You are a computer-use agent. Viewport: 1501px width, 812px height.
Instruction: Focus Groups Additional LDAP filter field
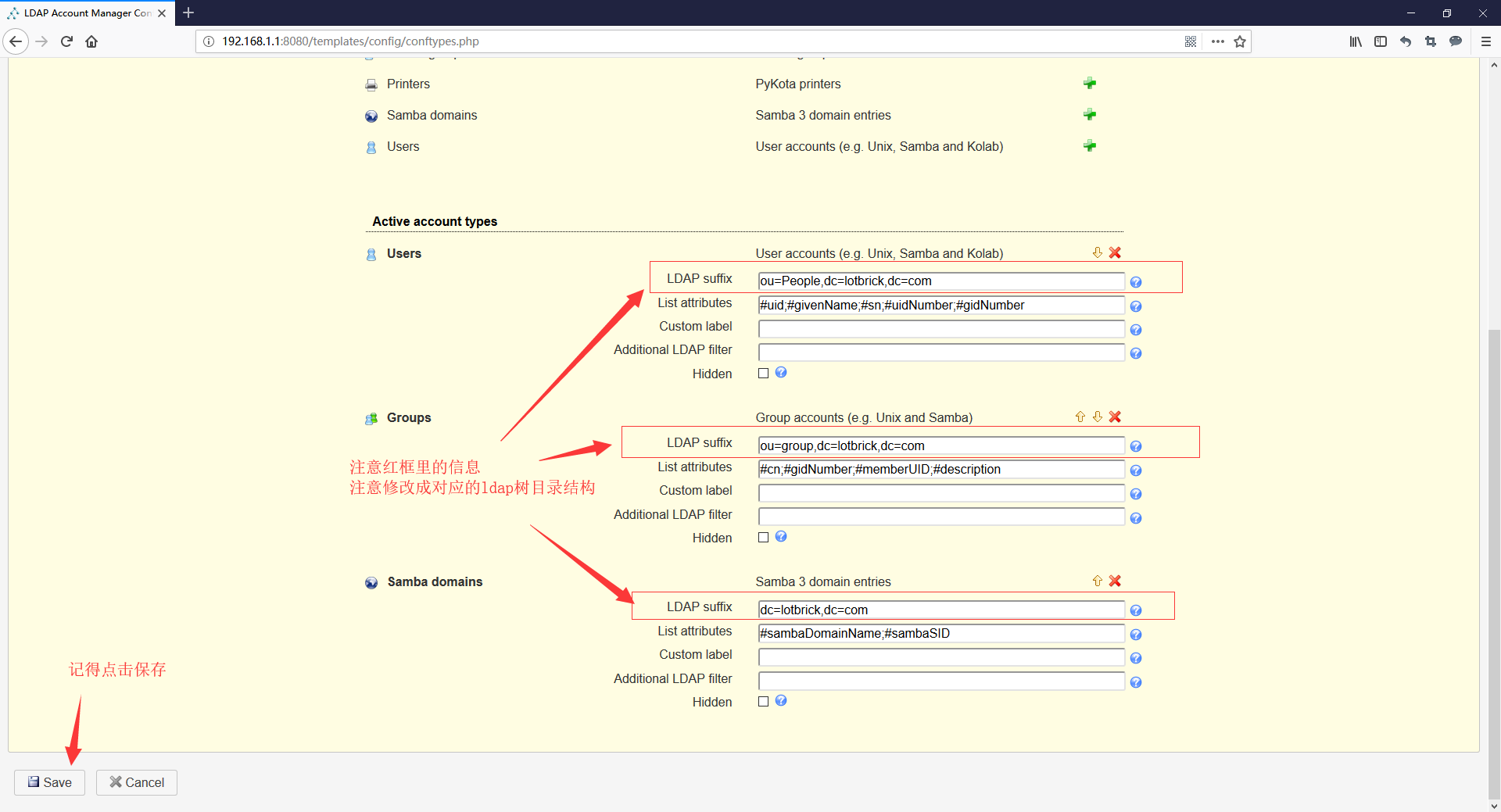941,517
